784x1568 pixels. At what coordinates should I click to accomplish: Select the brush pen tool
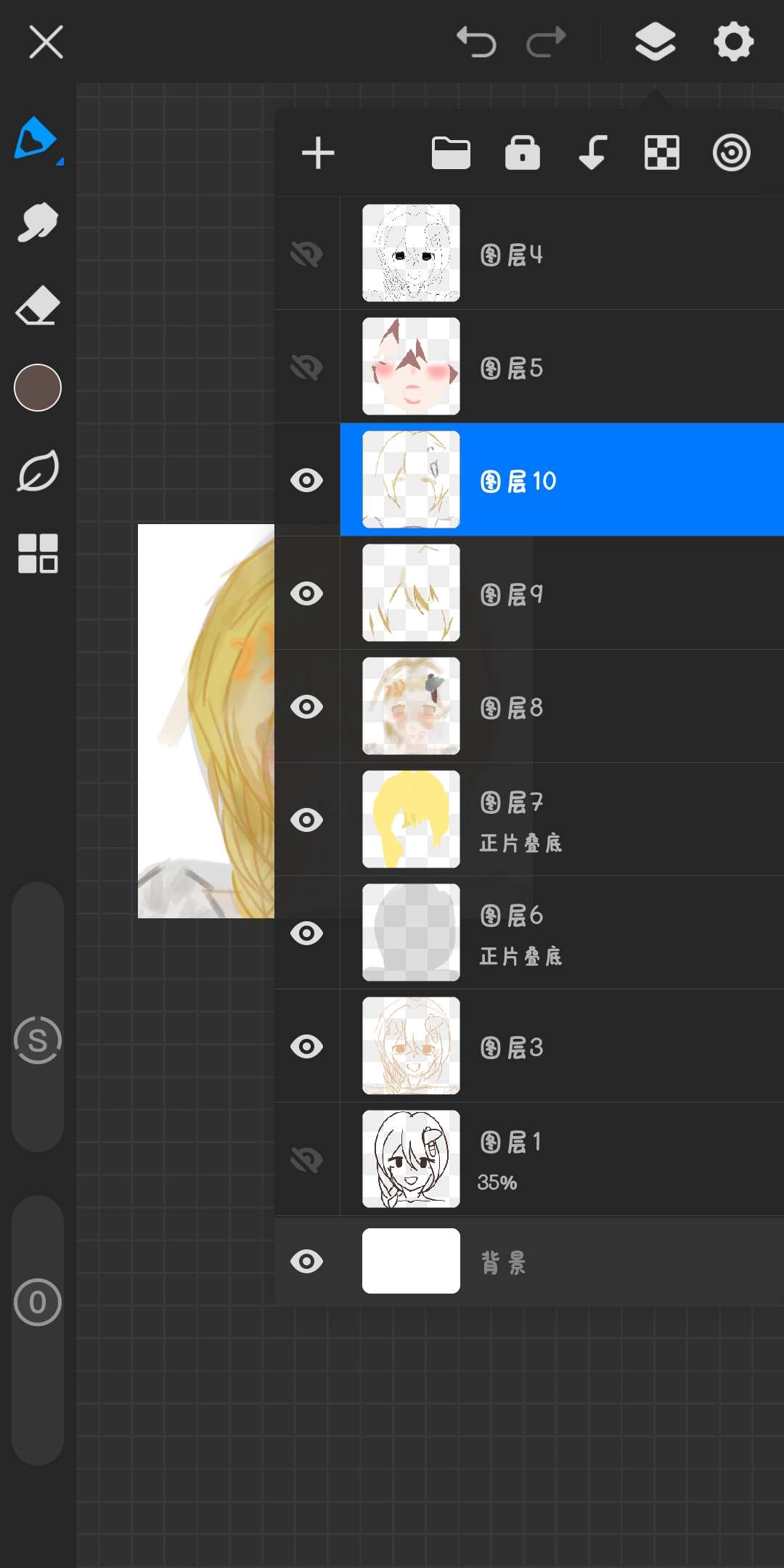click(x=36, y=138)
